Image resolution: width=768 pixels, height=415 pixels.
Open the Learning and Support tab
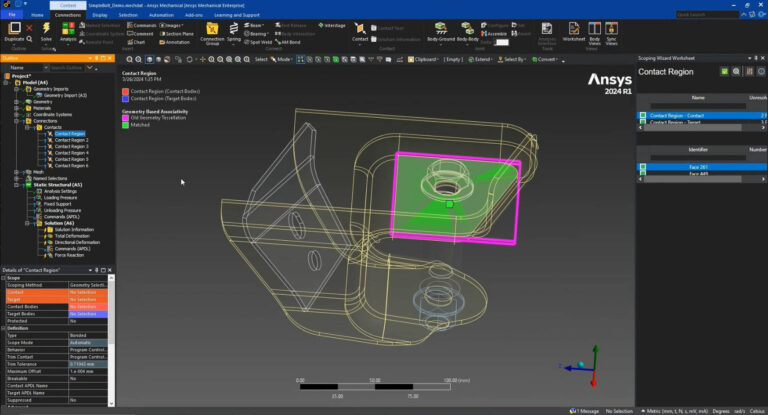(x=237, y=15)
